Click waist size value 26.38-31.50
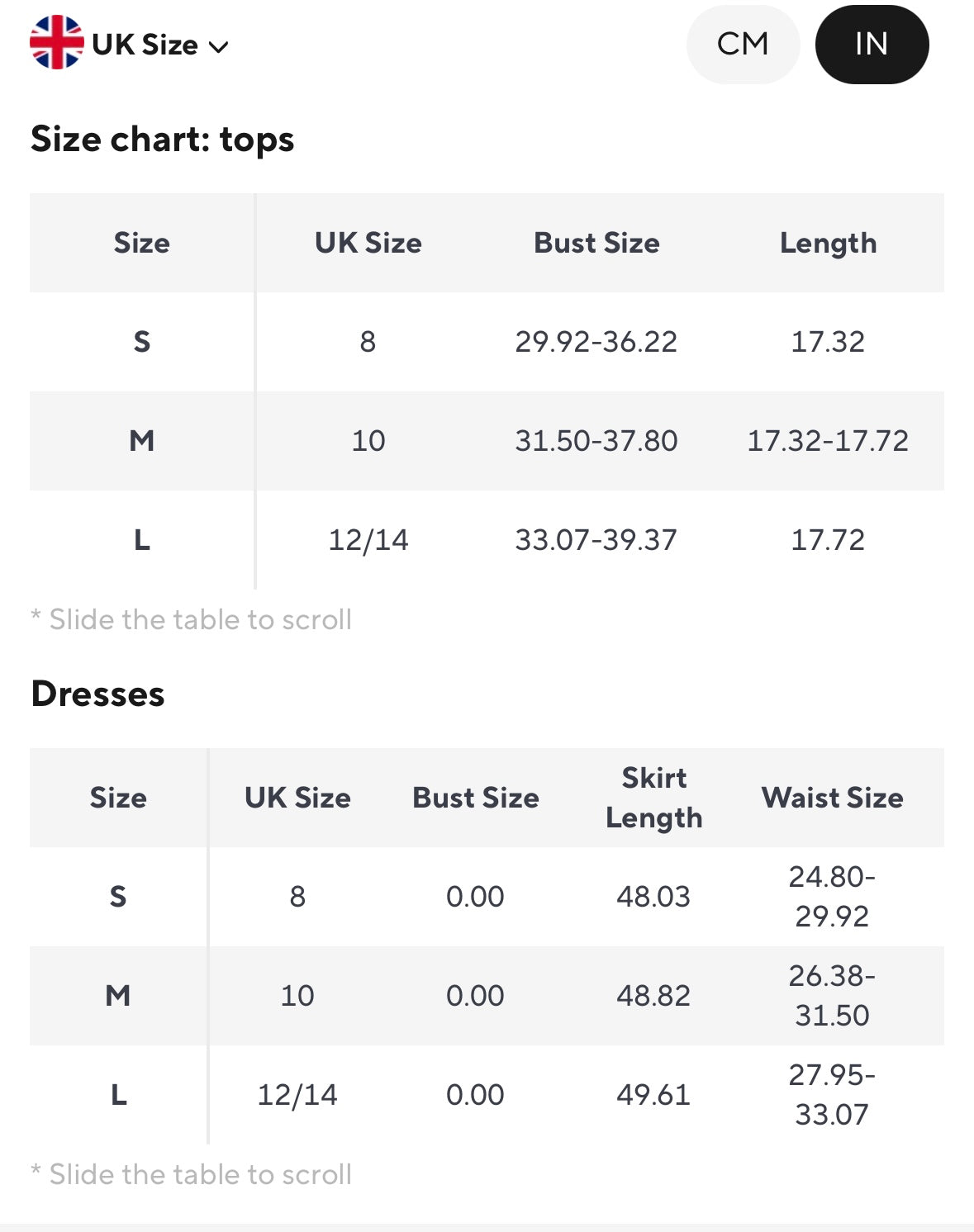Screen dimensions: 974x1232 (832, 996)
